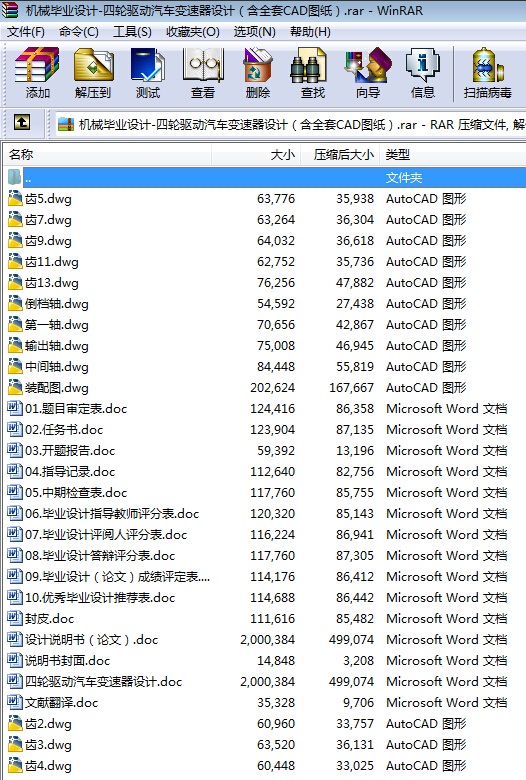
Task: Click the DWG icon of 装配图.dwg
Action: pyautogui.click(x=15, y=387)
